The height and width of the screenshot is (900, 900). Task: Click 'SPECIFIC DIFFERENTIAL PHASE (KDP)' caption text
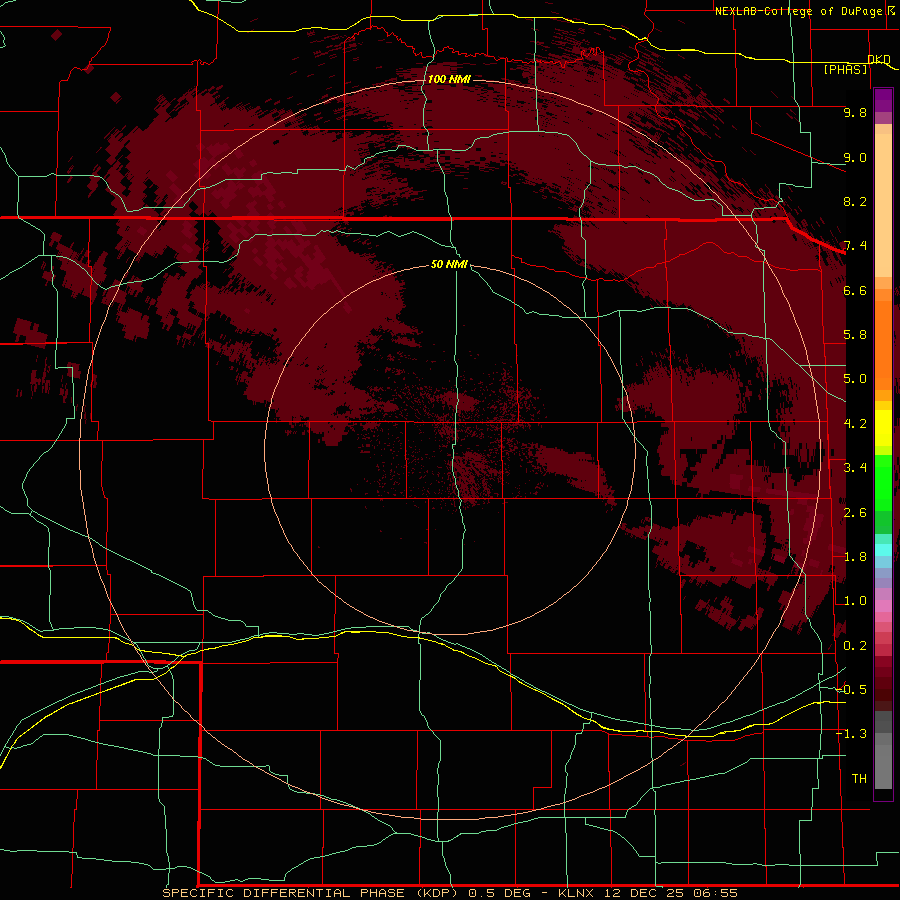(310, 893)
